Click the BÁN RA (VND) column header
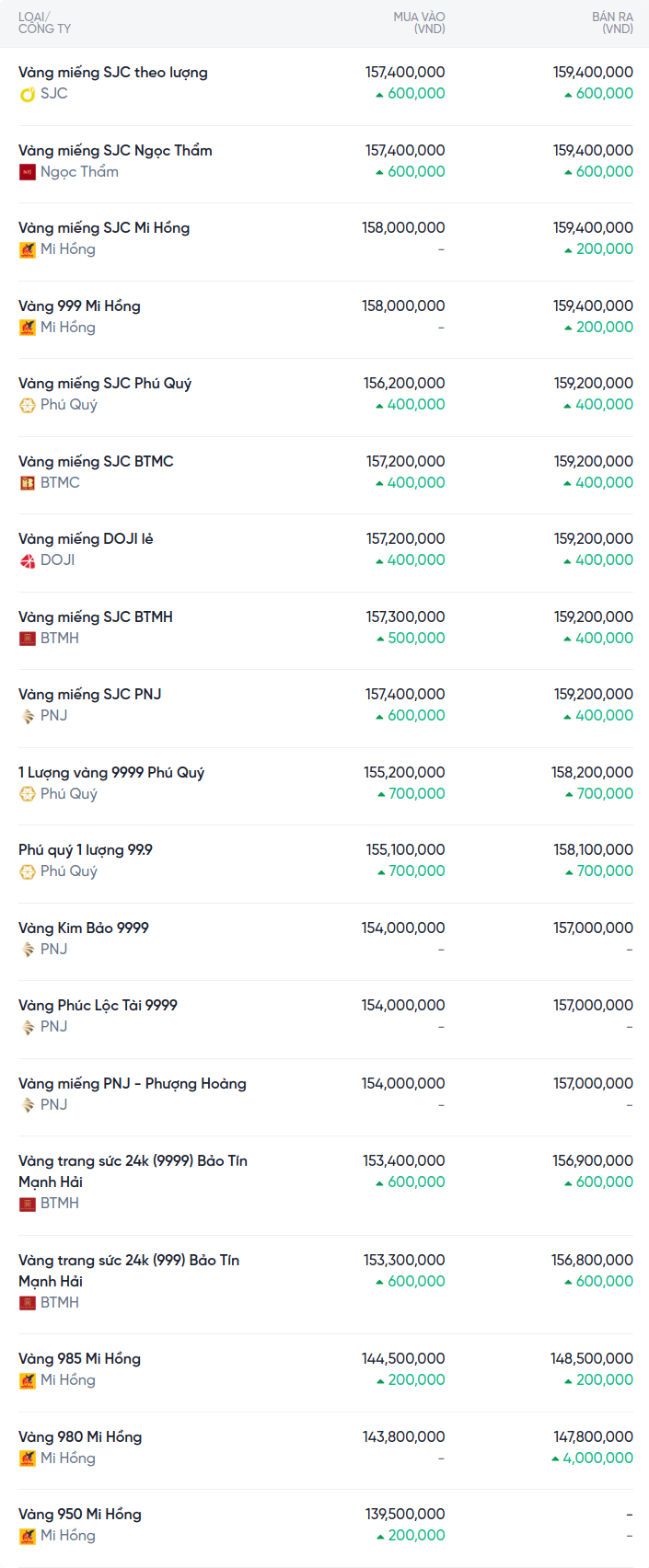Screen dimensions: 649x1568 point(612,23)
